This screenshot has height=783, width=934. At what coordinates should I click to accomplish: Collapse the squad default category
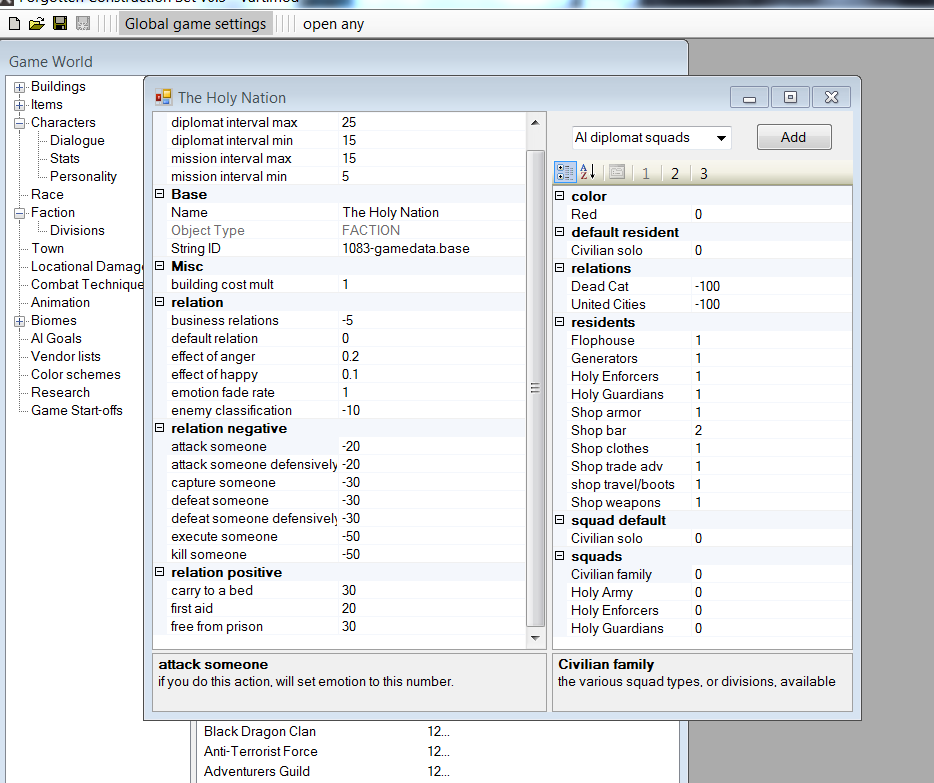coord(559,519)
